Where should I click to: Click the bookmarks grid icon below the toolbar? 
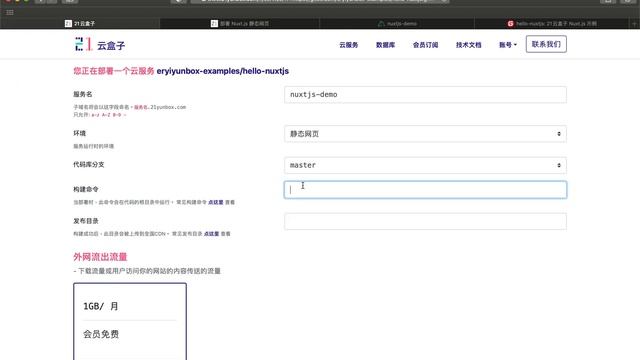pyautogui.click(x=10, y=13)
